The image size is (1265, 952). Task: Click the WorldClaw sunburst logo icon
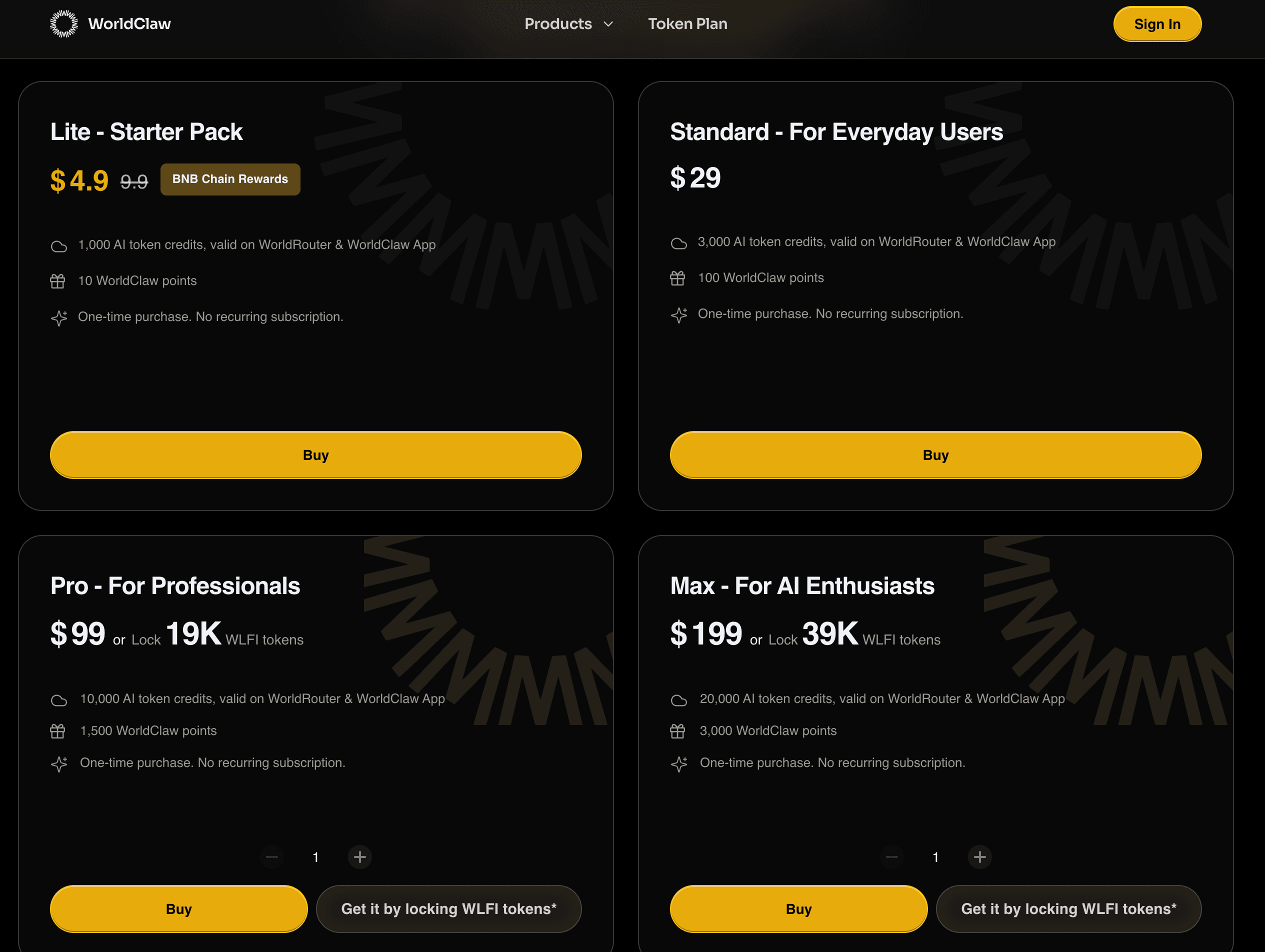click(63, 23)
